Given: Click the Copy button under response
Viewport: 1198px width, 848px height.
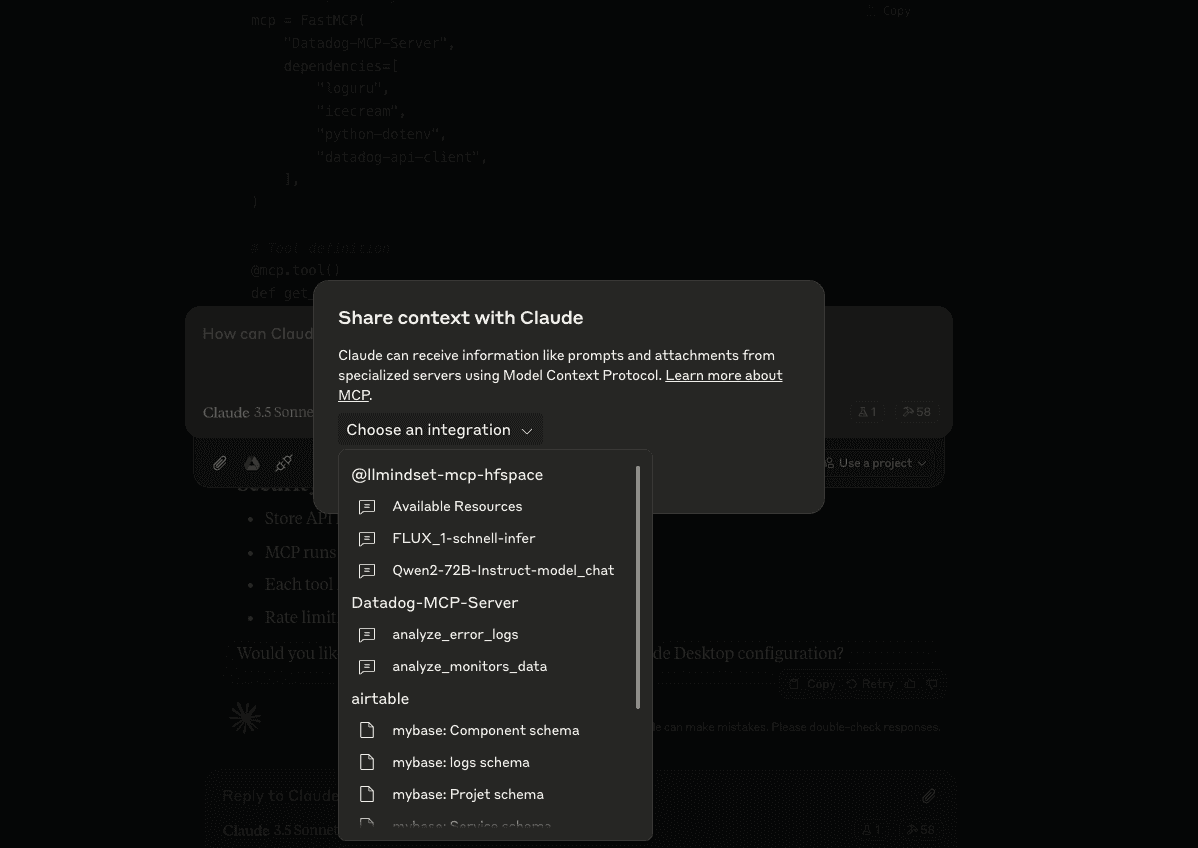Looking at the screenshot, I should point(811,684).
